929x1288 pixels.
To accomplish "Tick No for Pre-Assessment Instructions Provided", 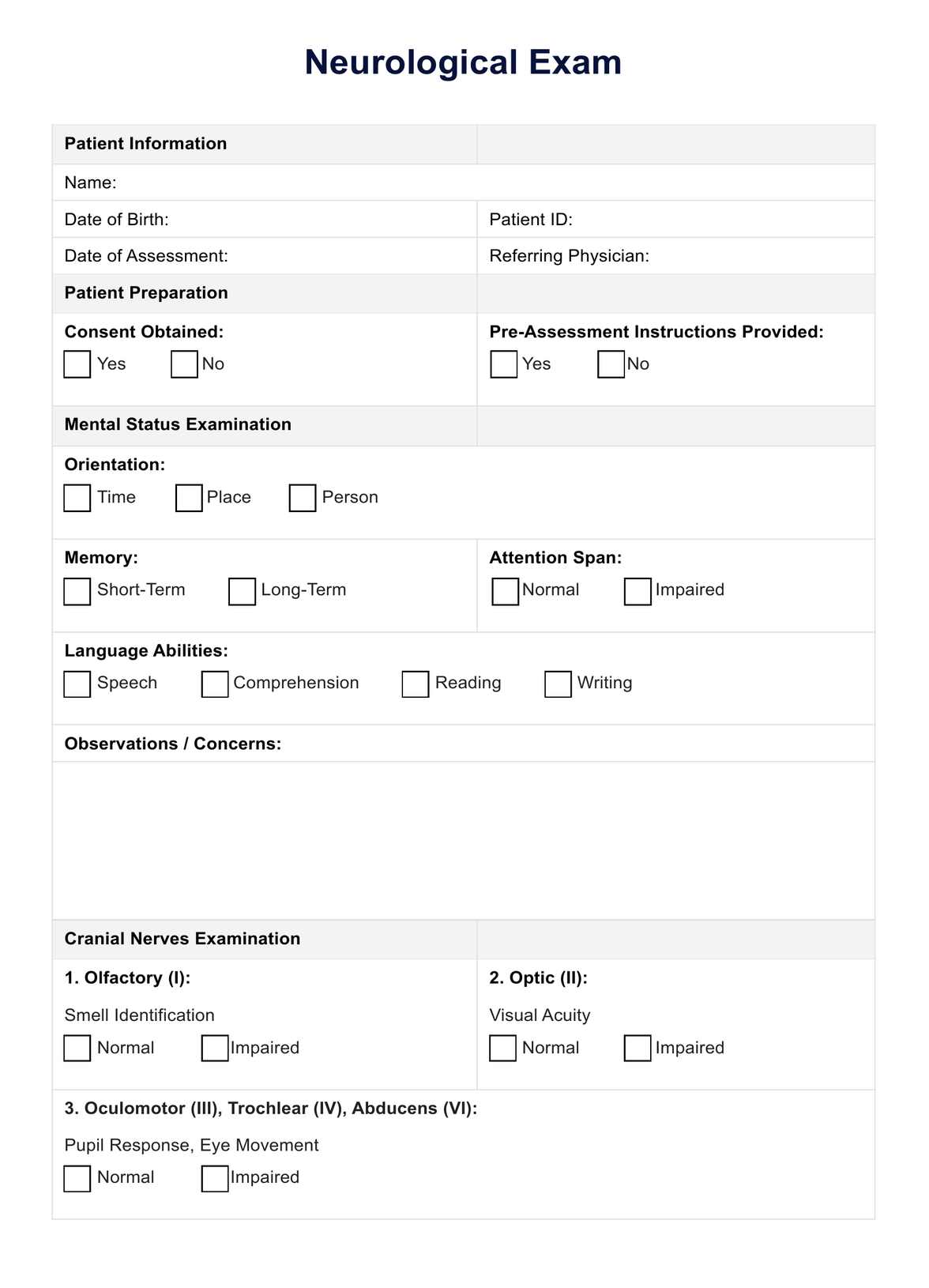I will point(611,364).
